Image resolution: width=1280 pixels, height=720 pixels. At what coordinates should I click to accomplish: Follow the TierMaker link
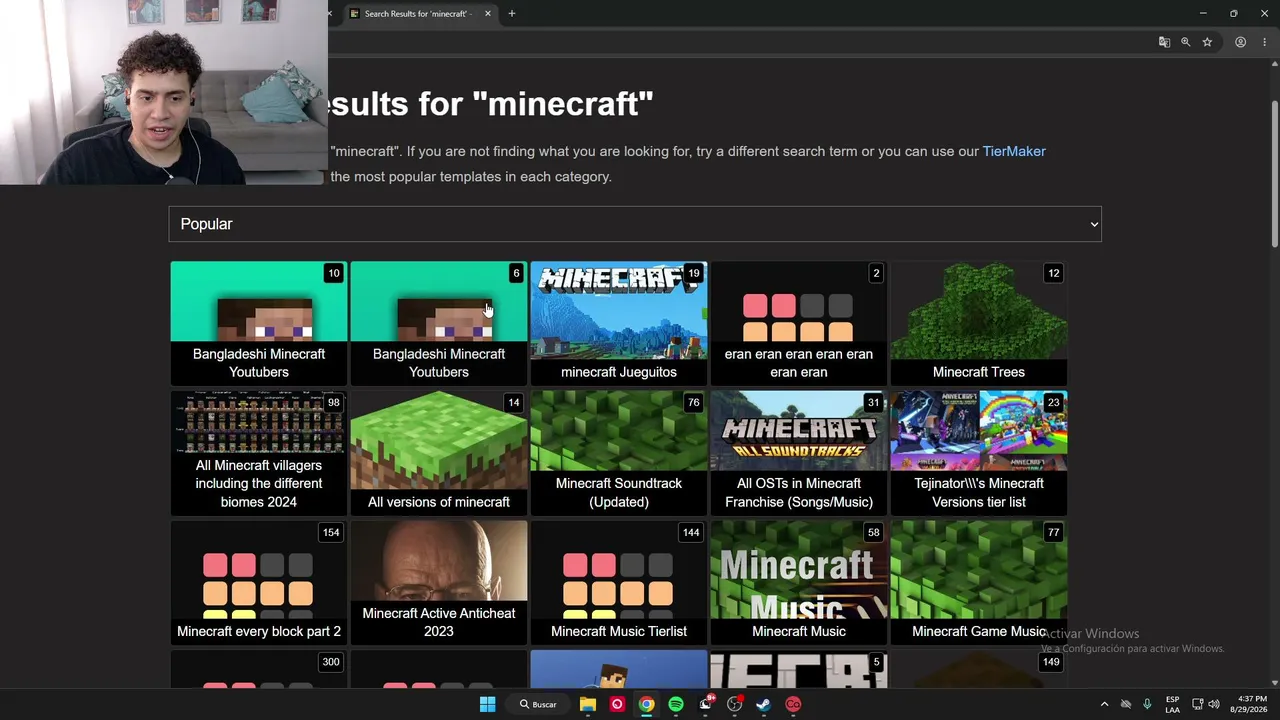pyautogui.click(x=1014, y=151)
